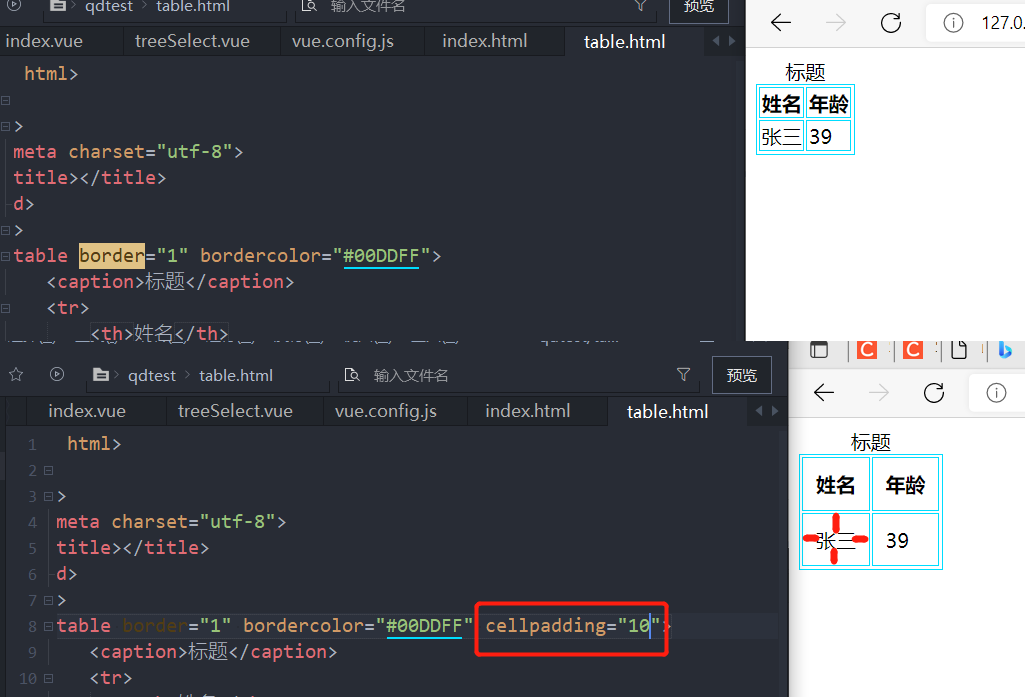This screenshot has width=1025, height=697.
Task: Collapse the table fold marker on line 8 in lower editor
Action: tap(48, 626)
